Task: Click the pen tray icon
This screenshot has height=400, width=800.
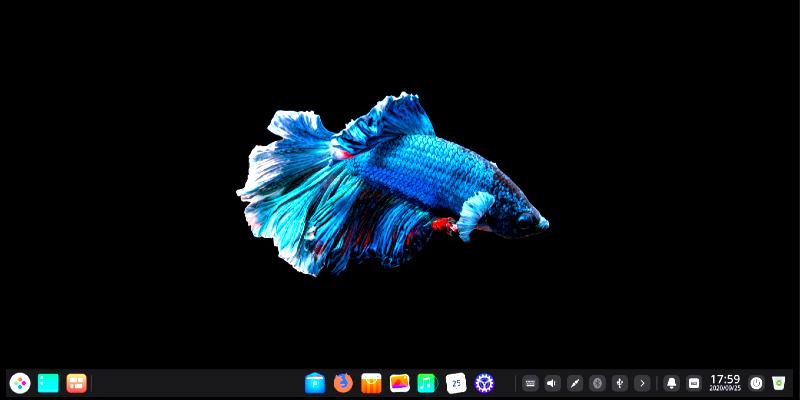Action: (575, 383)
